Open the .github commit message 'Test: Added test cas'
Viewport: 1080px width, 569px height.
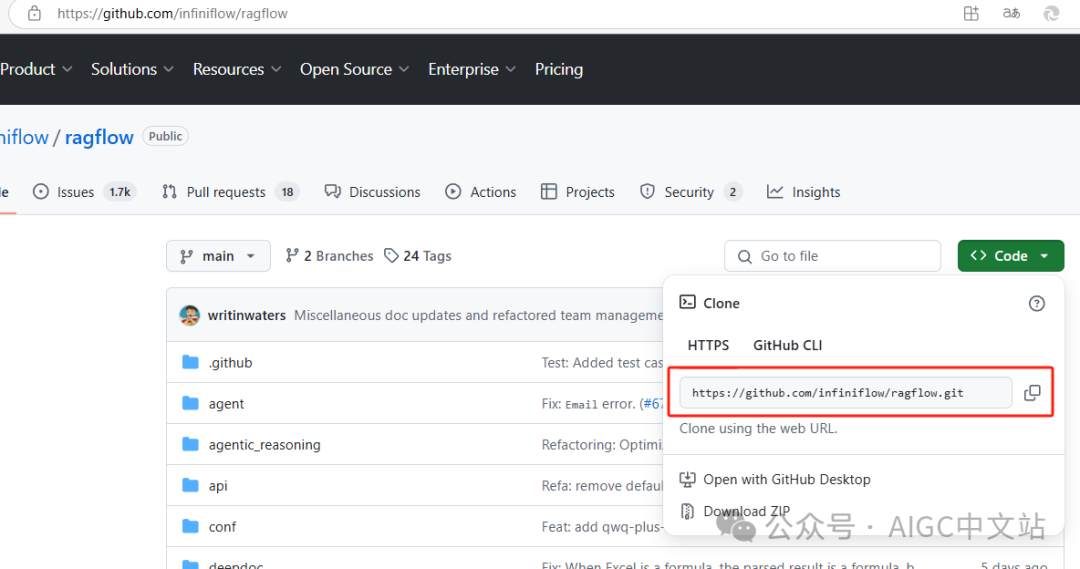click(x=602, y=362)
